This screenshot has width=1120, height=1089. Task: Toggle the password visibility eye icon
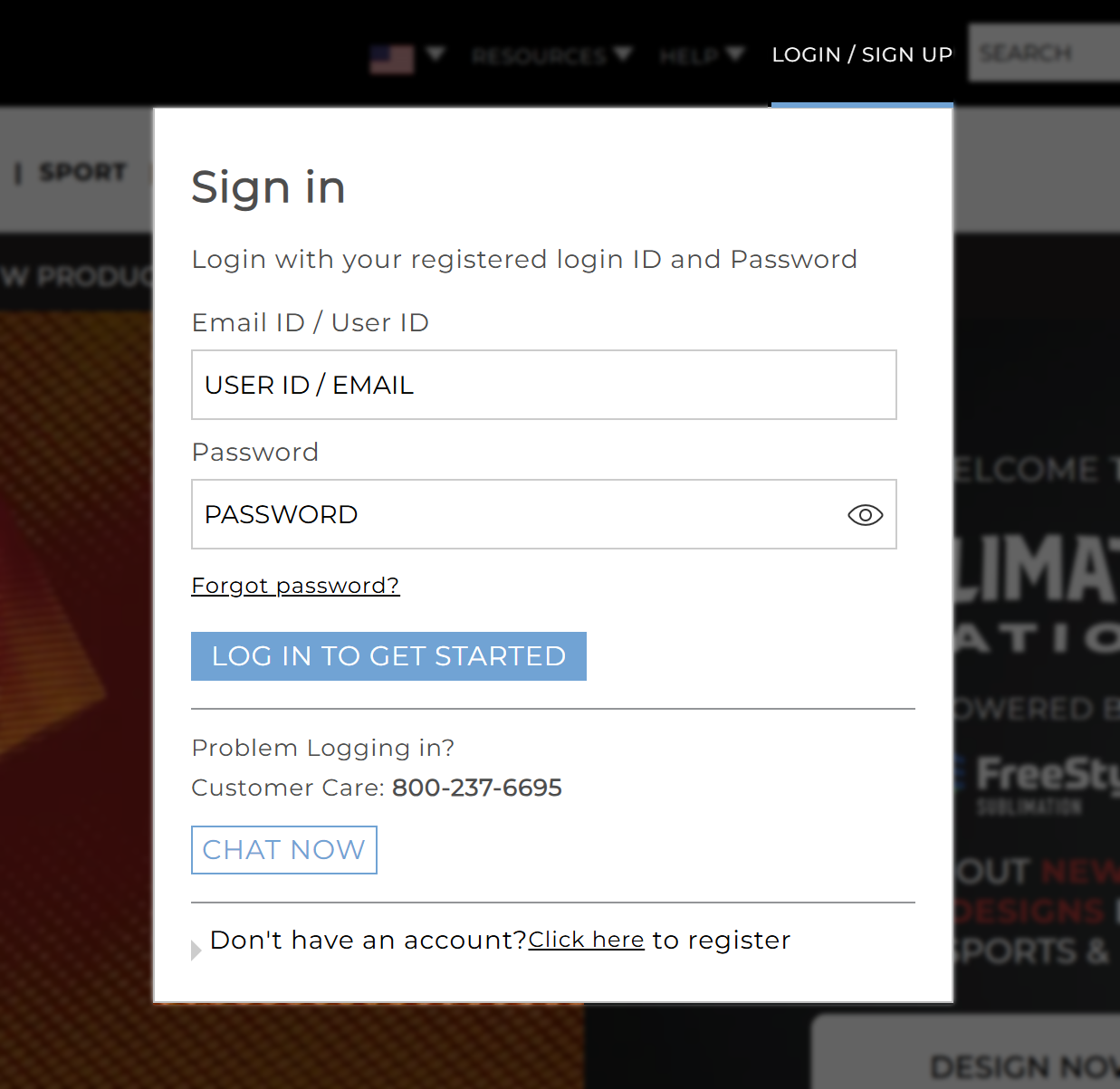865,514
